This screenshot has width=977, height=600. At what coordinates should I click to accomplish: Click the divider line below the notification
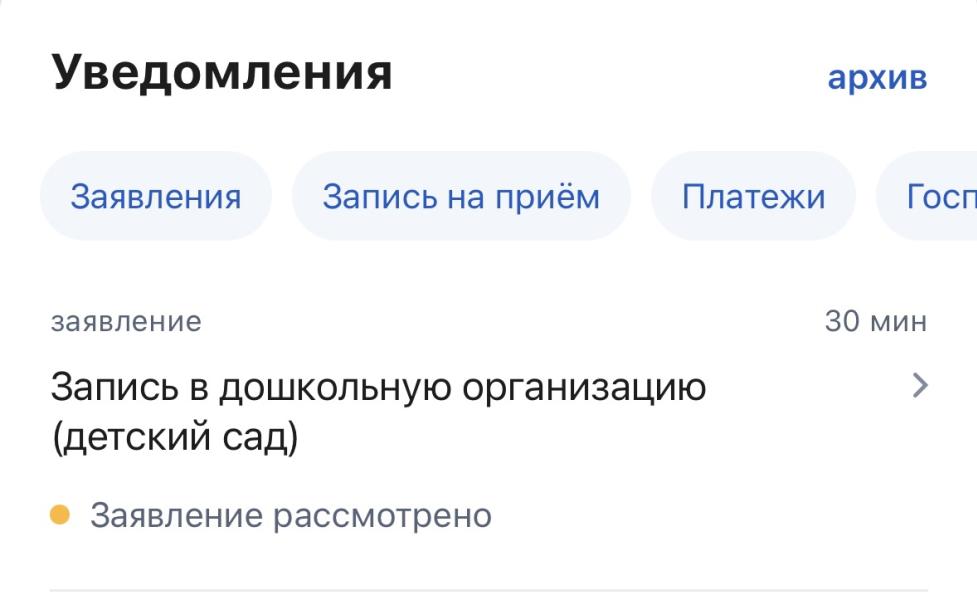488,589
